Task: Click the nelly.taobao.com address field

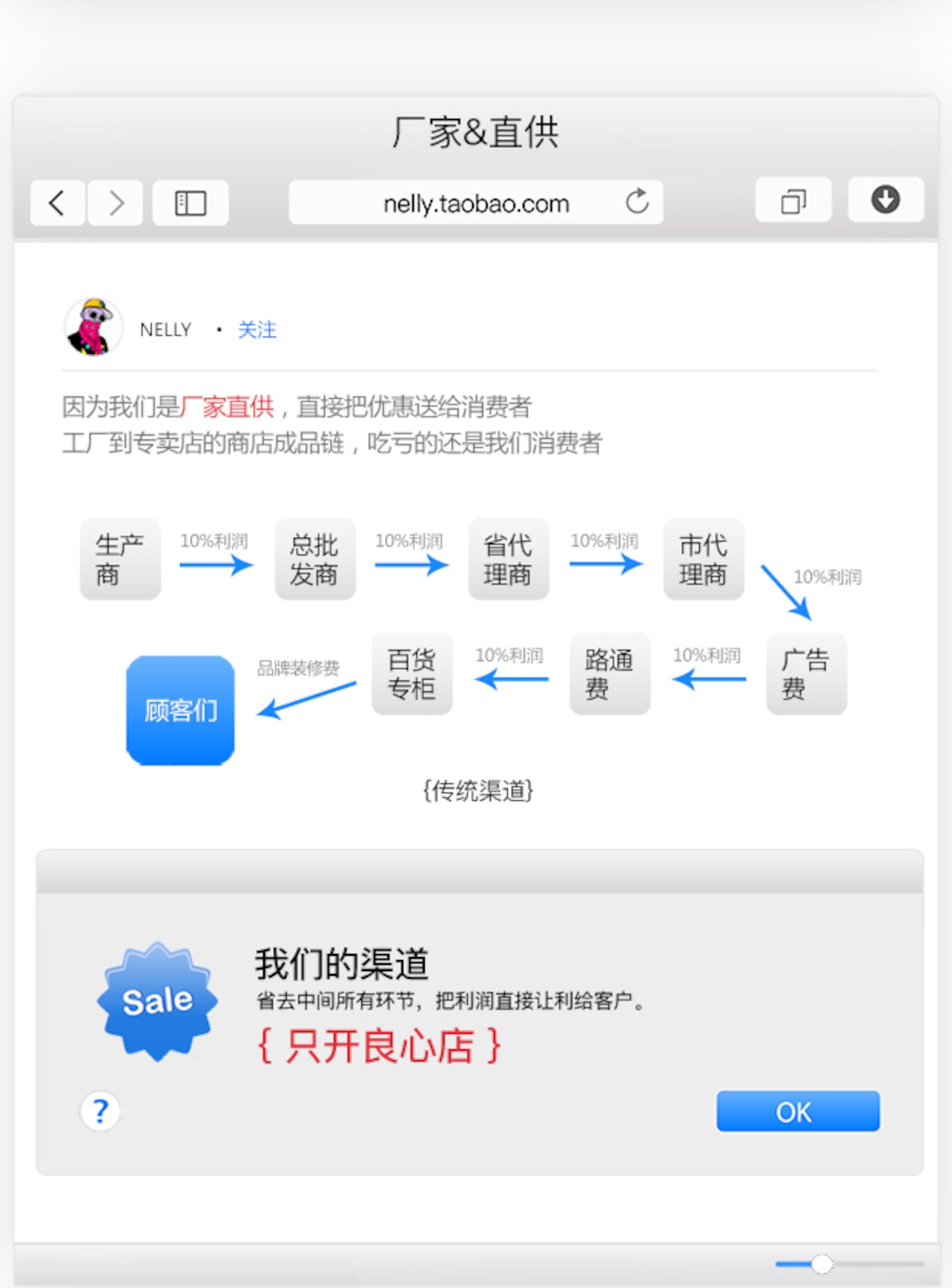Action: click(x=476, y=202)
